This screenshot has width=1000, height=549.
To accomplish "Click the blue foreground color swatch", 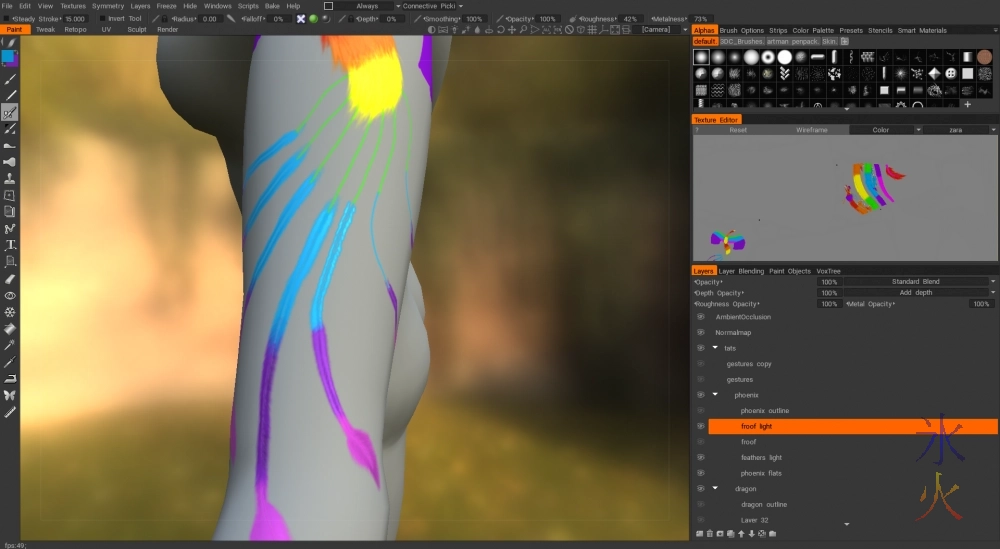I will pos(9,58).
